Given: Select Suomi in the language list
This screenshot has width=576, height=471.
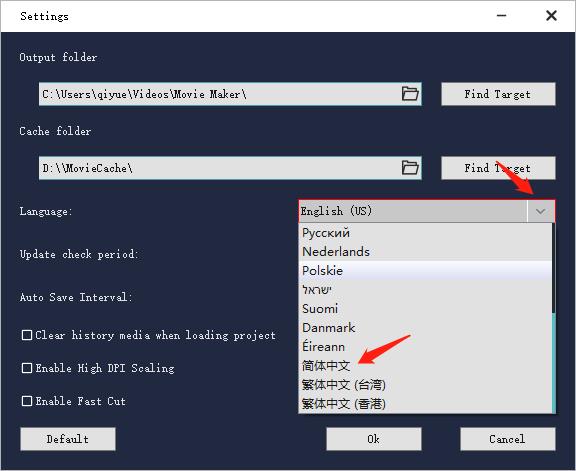Looking at the screenshot, I should click(425, 309).
